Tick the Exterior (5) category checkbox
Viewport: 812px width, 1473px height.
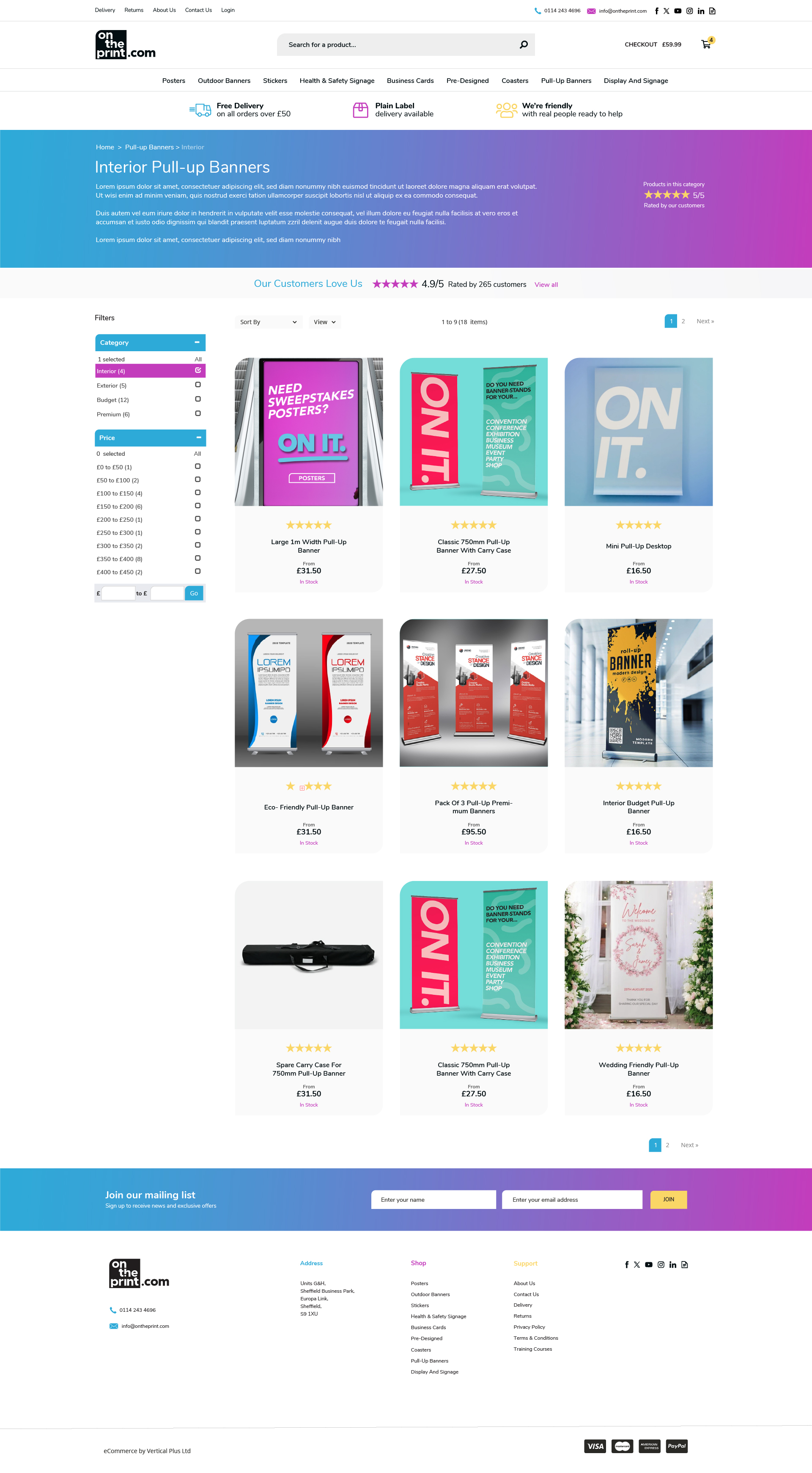pyautogui.click(x=198, y=385)
